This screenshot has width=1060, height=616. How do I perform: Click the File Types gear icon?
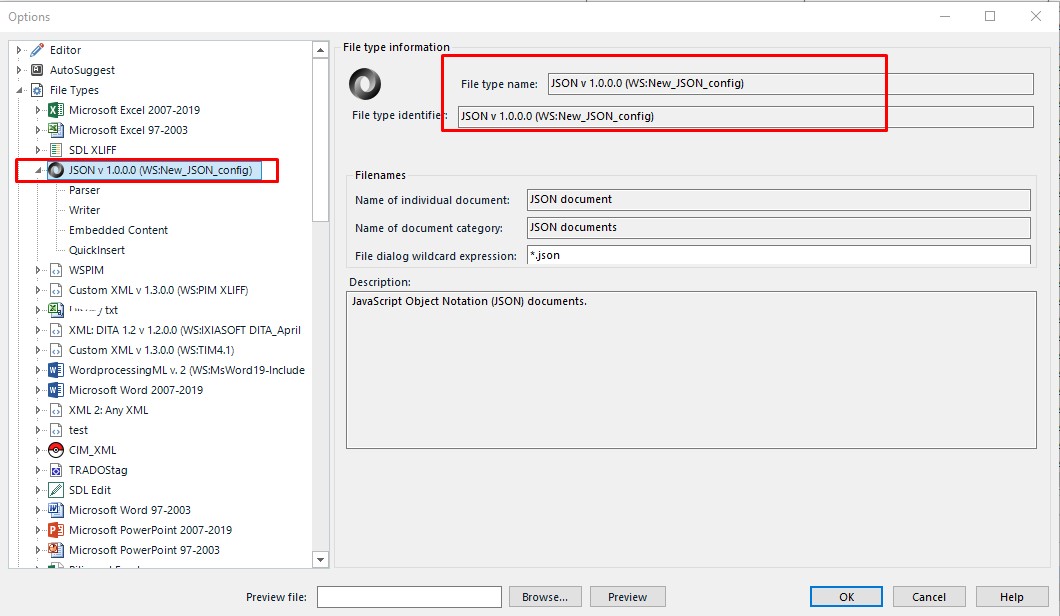(x=37, y=90)
